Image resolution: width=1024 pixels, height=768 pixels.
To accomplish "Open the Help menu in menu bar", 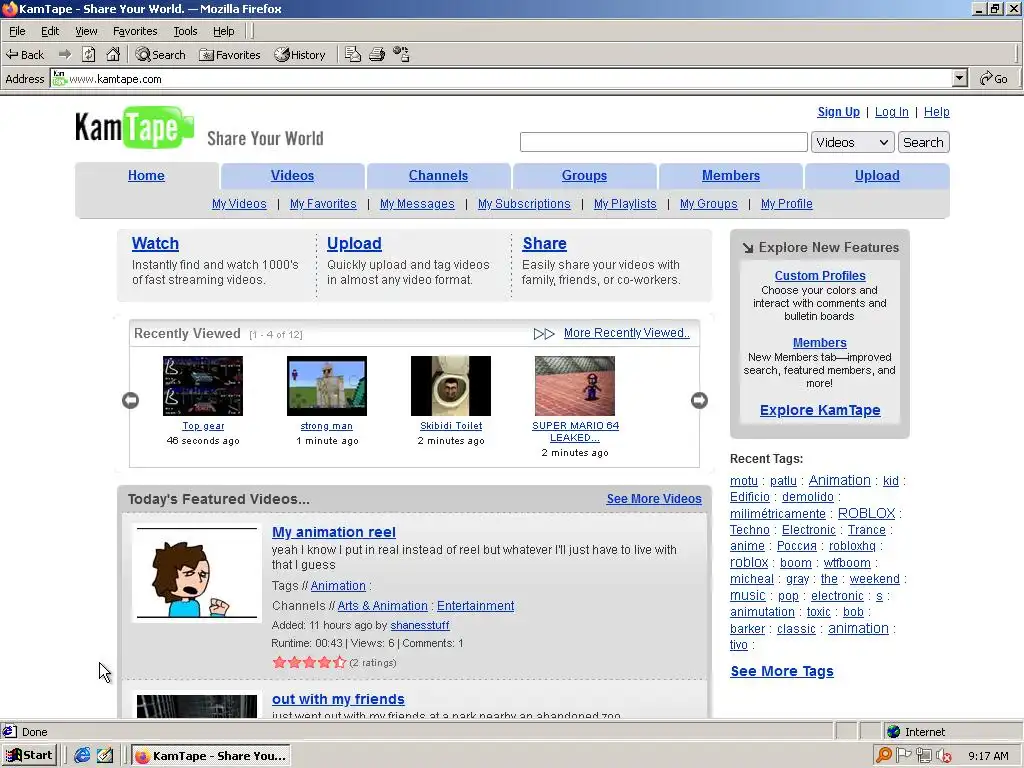I will [223, 31].
